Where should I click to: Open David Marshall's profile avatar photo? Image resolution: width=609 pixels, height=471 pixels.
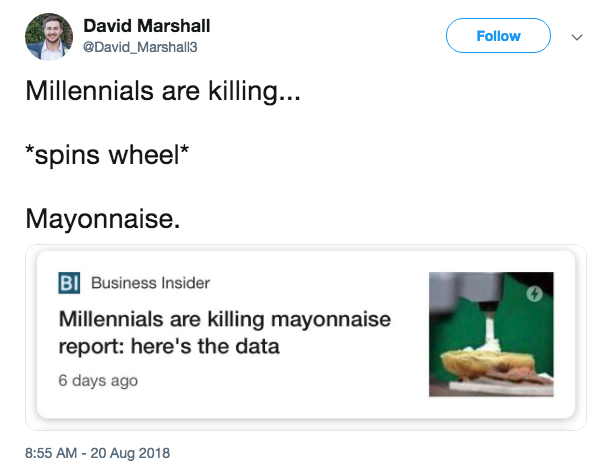(48, 37)
